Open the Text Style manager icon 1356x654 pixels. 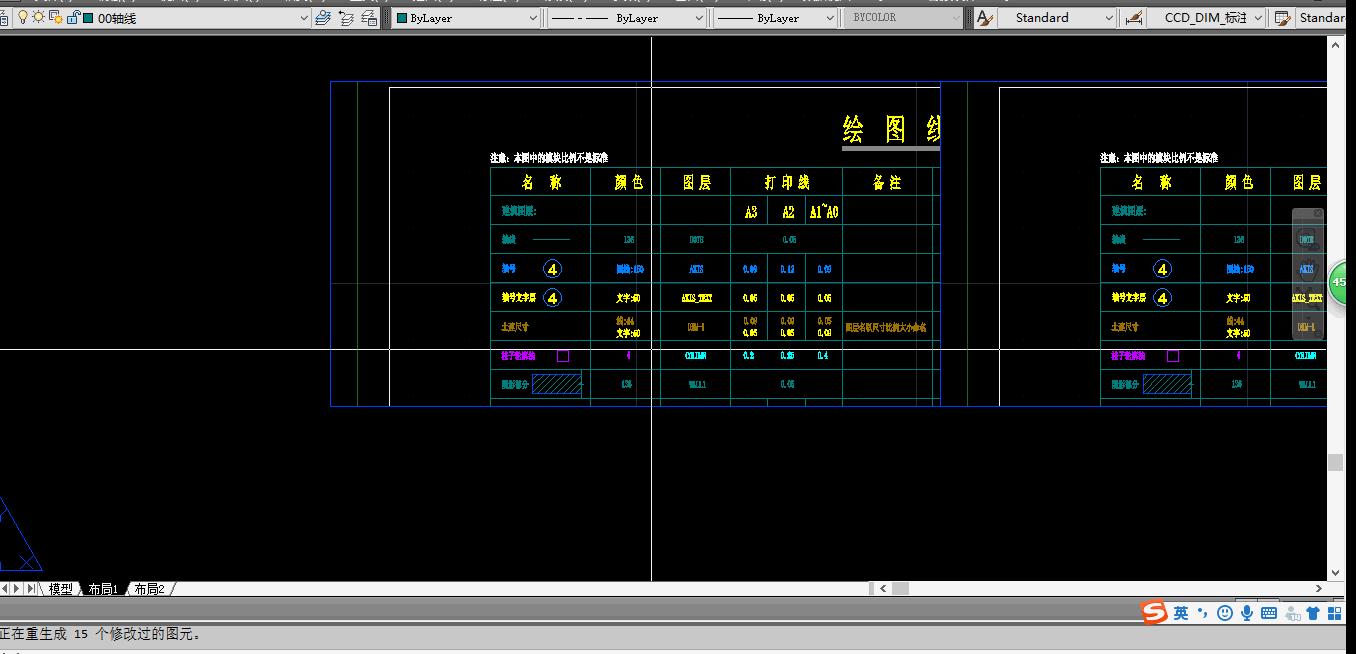pos(985,18)
